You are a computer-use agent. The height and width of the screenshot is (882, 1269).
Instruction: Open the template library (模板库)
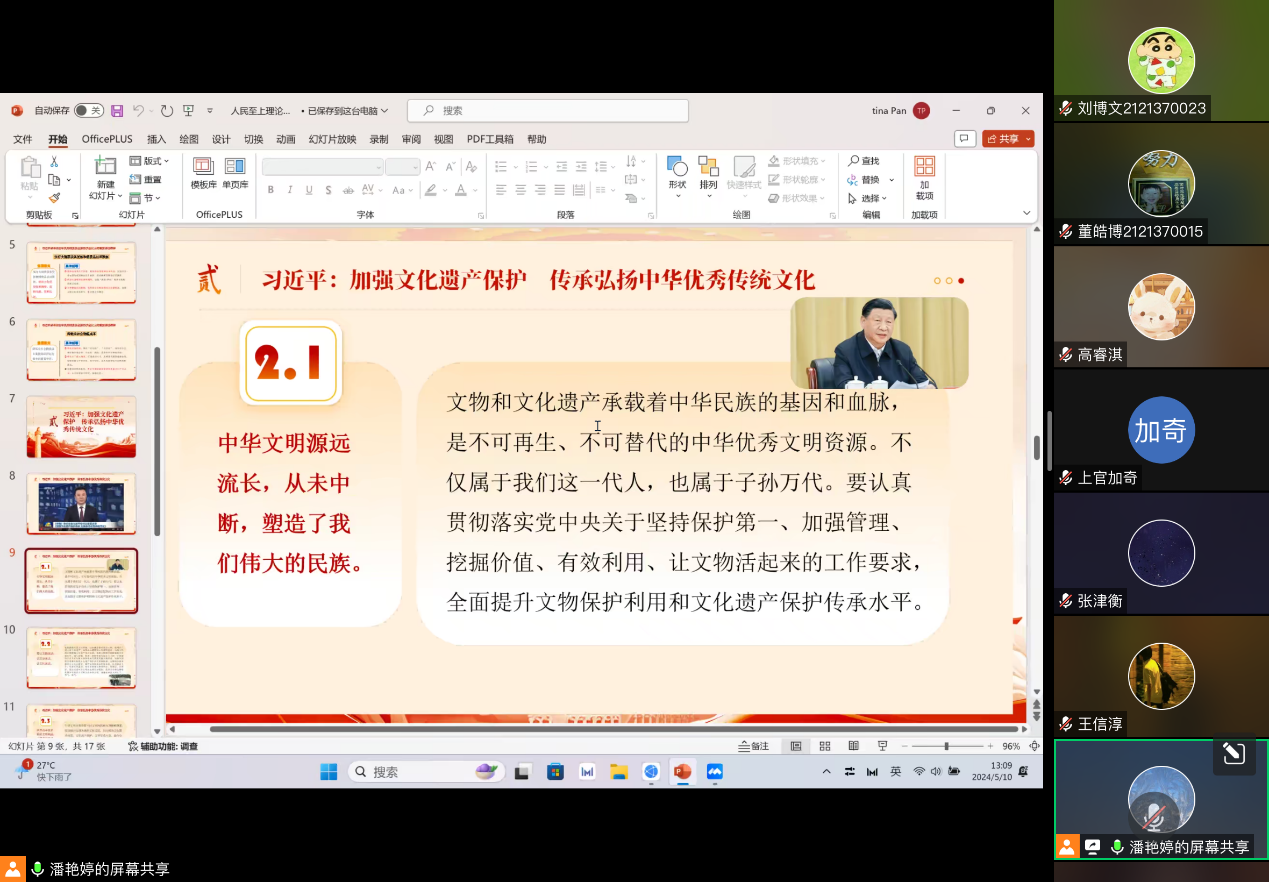point(204,172)
